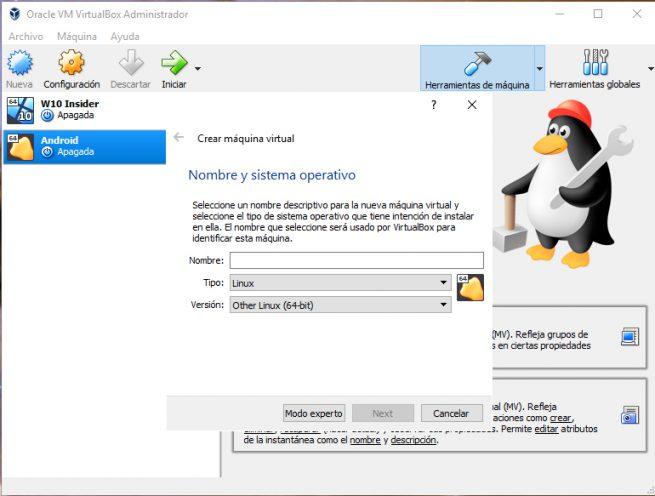The width and height of the screenshot is (655, 496).
Task: Minimize the VirtualBox window
Action: tap(559, 14)
